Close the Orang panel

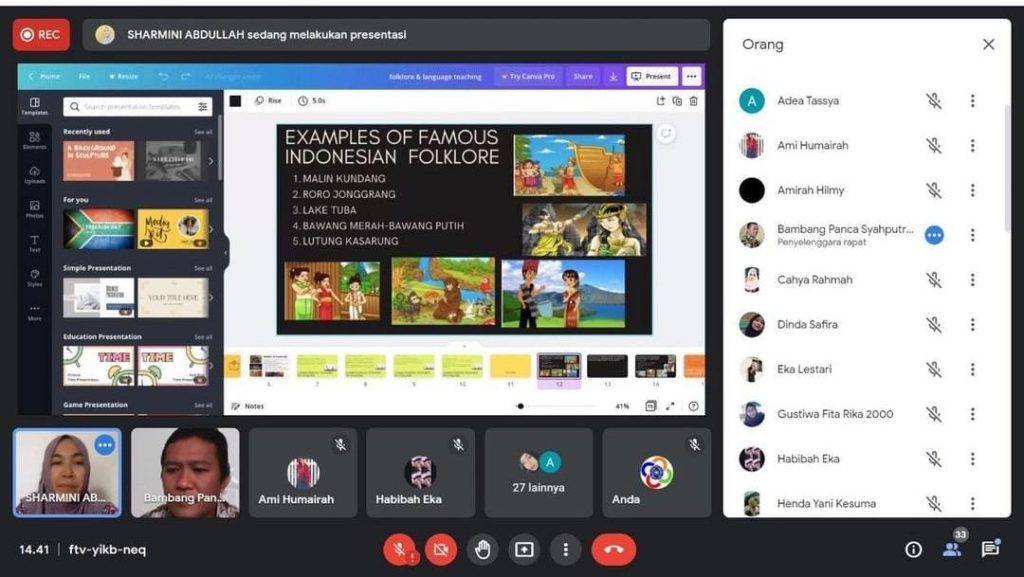988,45
